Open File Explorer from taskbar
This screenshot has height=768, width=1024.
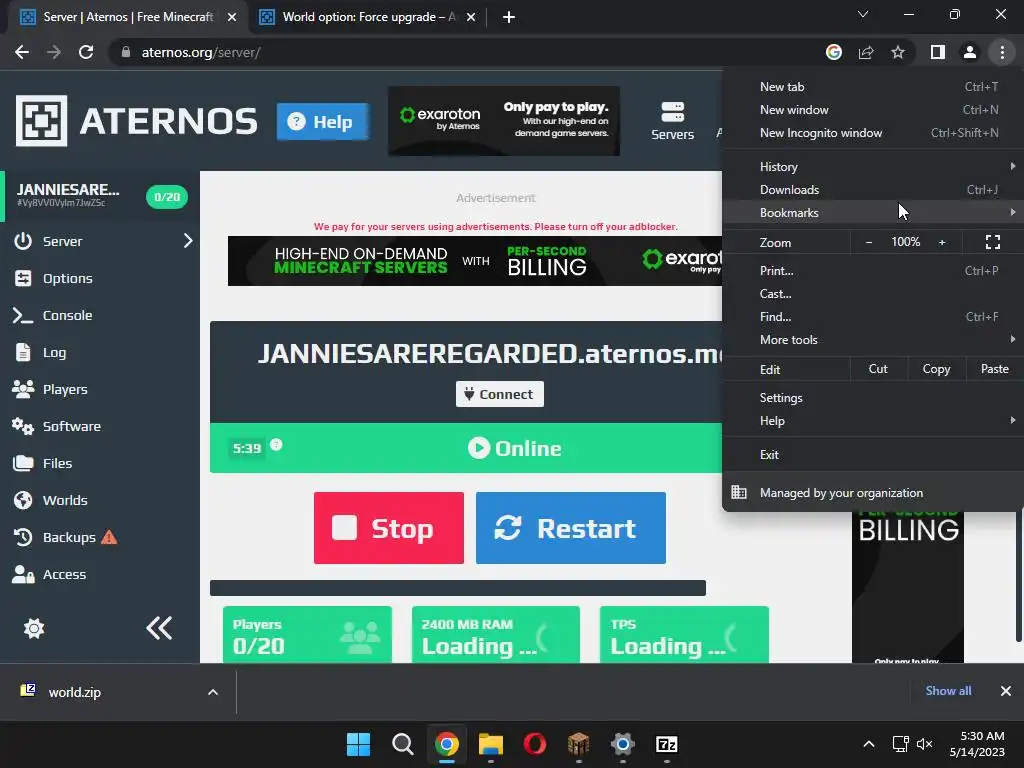click(490, 744)
